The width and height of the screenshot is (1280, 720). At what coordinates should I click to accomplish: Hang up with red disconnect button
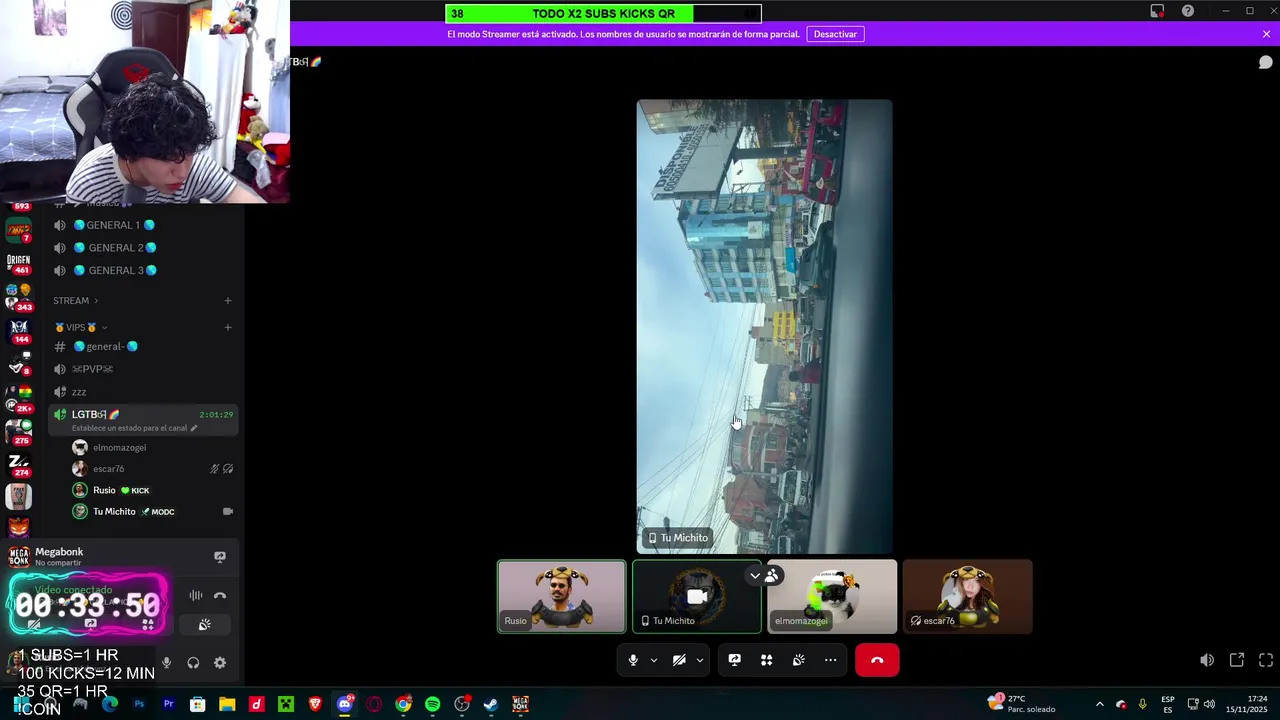point(877,660)
